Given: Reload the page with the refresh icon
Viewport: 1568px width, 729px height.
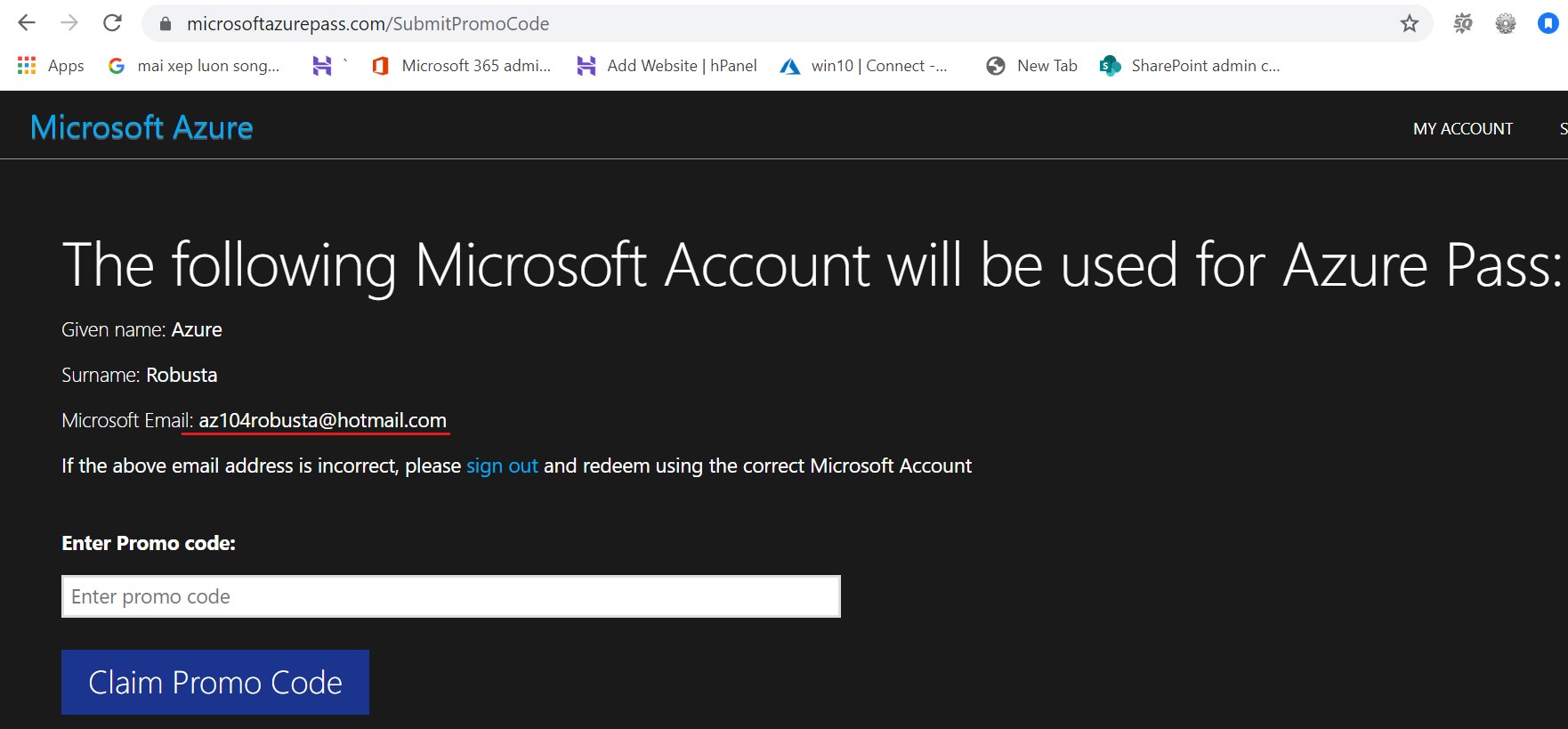Looking at the screenshot, I should [112, 23].
